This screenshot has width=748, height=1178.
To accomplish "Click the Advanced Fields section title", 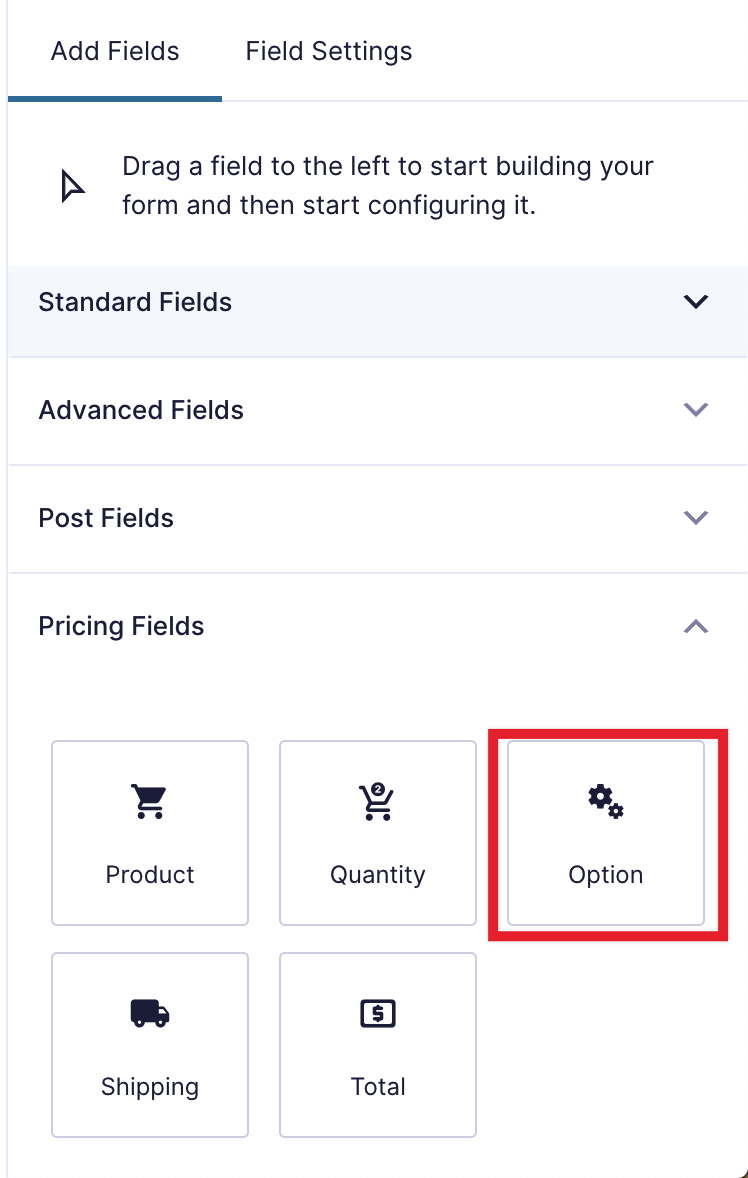I will point(141,410).
